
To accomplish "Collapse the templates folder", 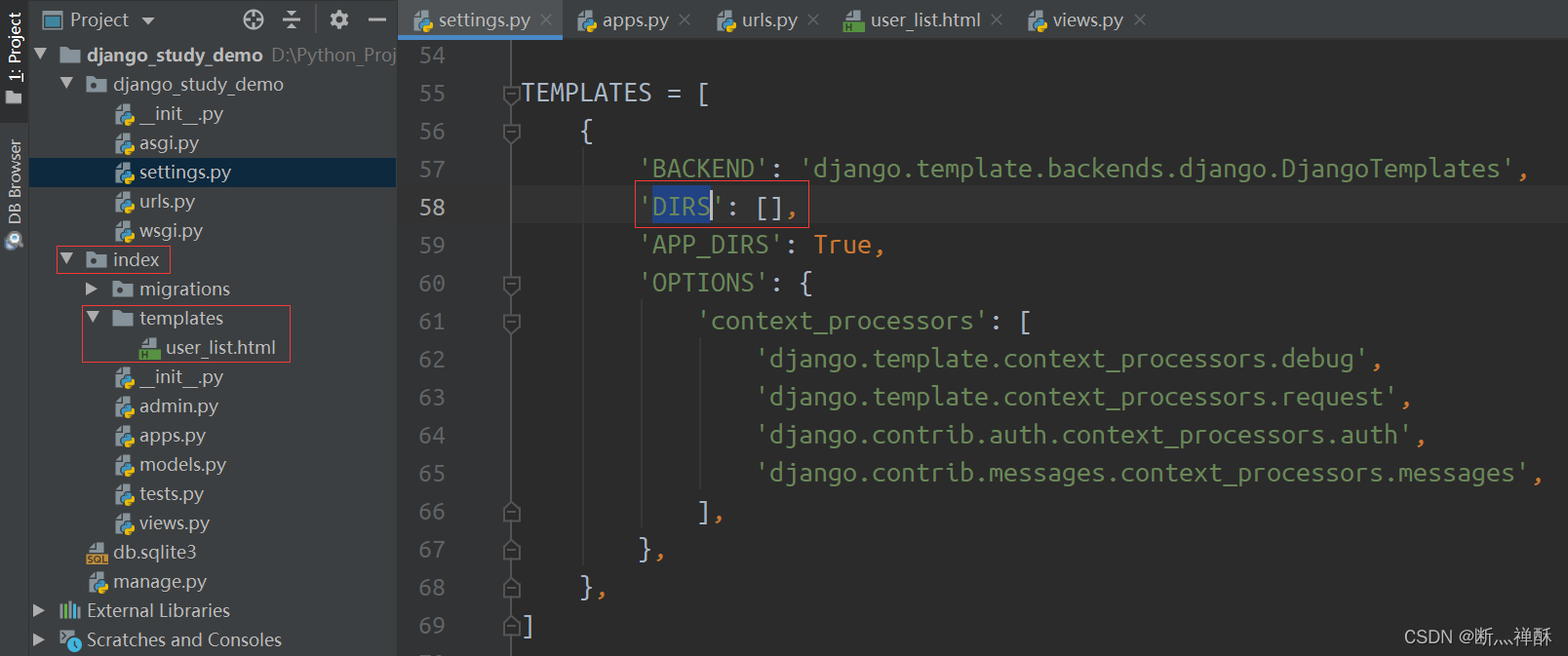I will pos(93,318).
